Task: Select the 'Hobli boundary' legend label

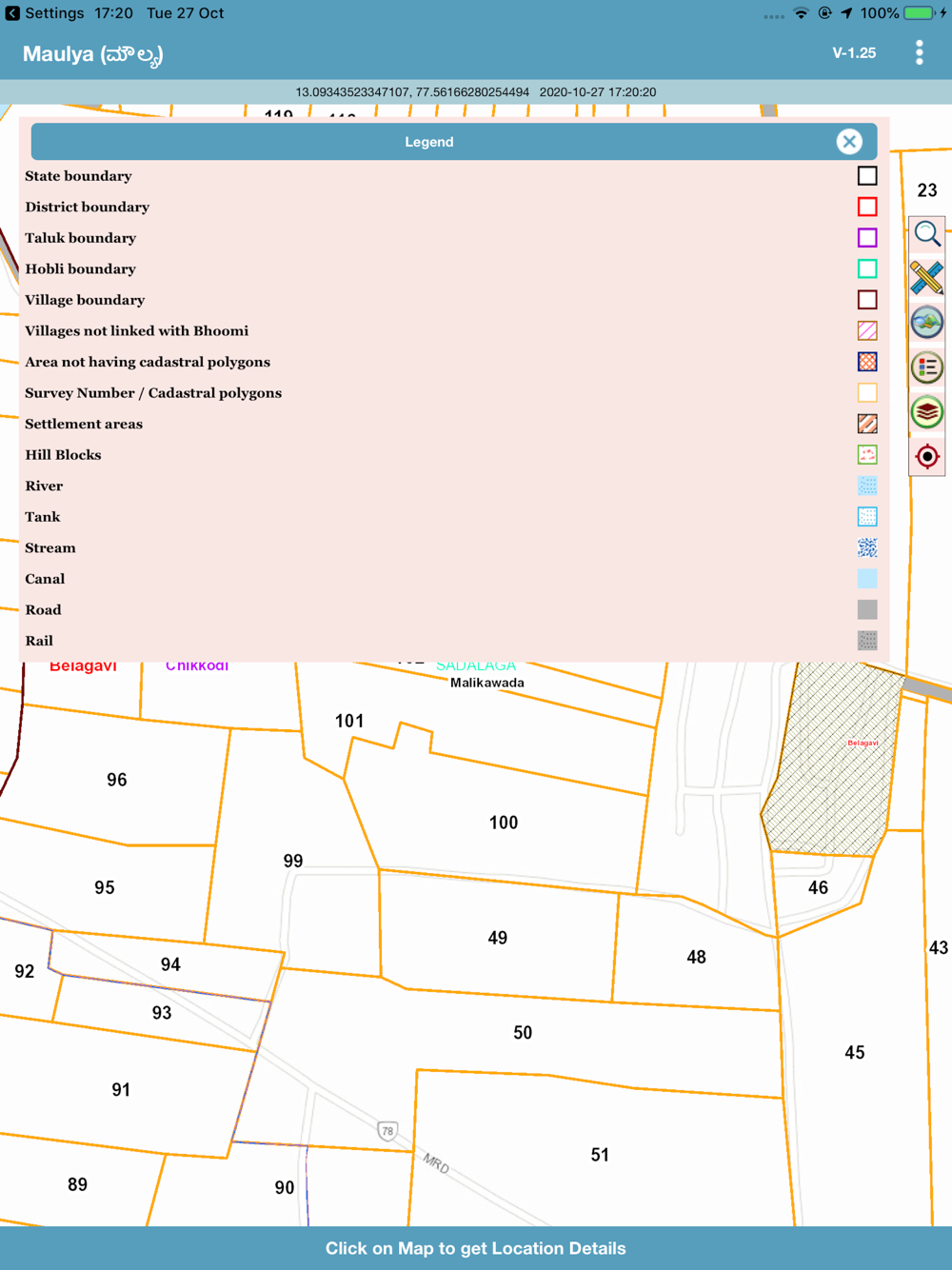Action: coord(80,269)
